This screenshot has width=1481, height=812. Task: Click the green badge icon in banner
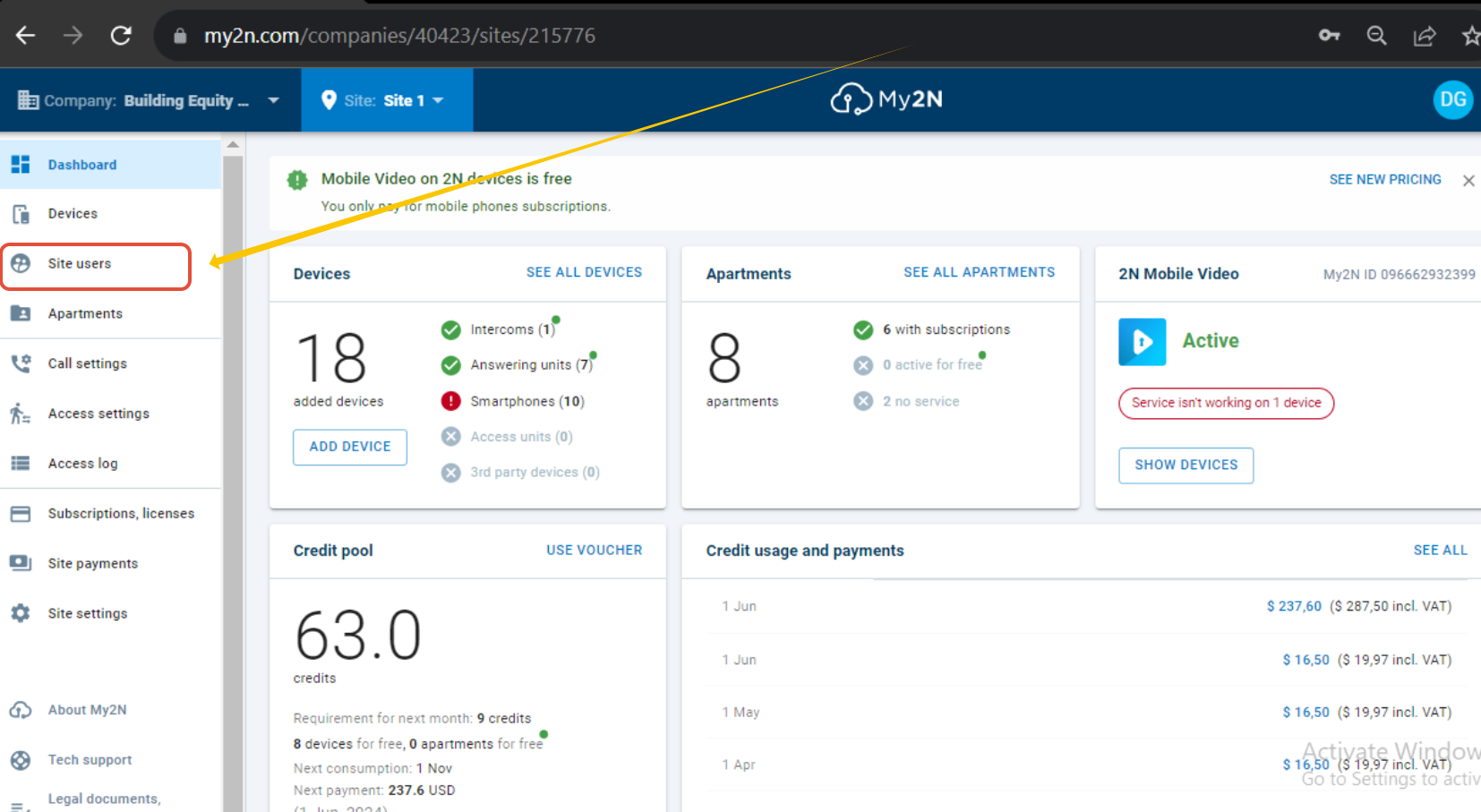[297, 180]
